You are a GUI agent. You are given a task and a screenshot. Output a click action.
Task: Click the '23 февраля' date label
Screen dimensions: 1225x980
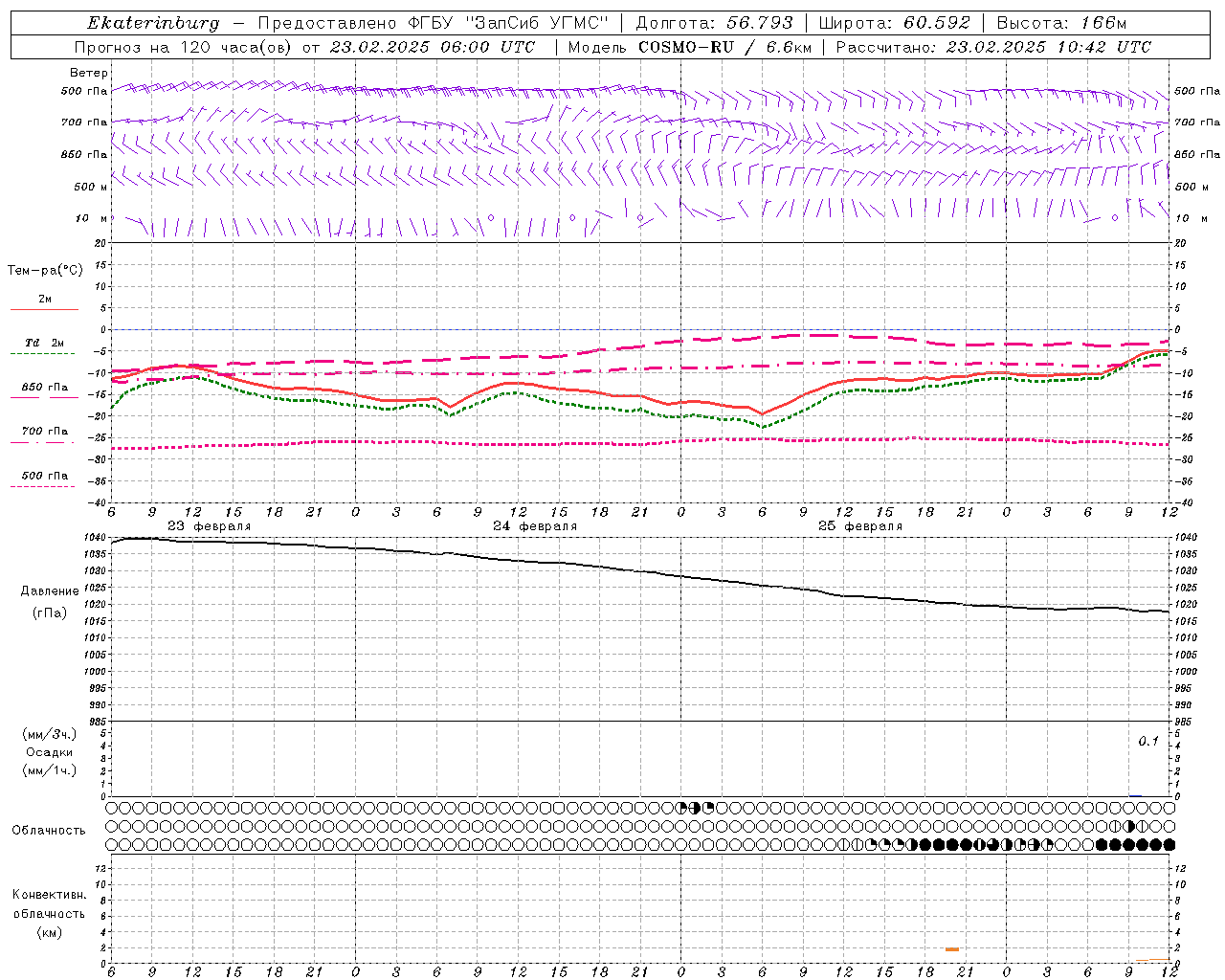[x=210, y=526]
